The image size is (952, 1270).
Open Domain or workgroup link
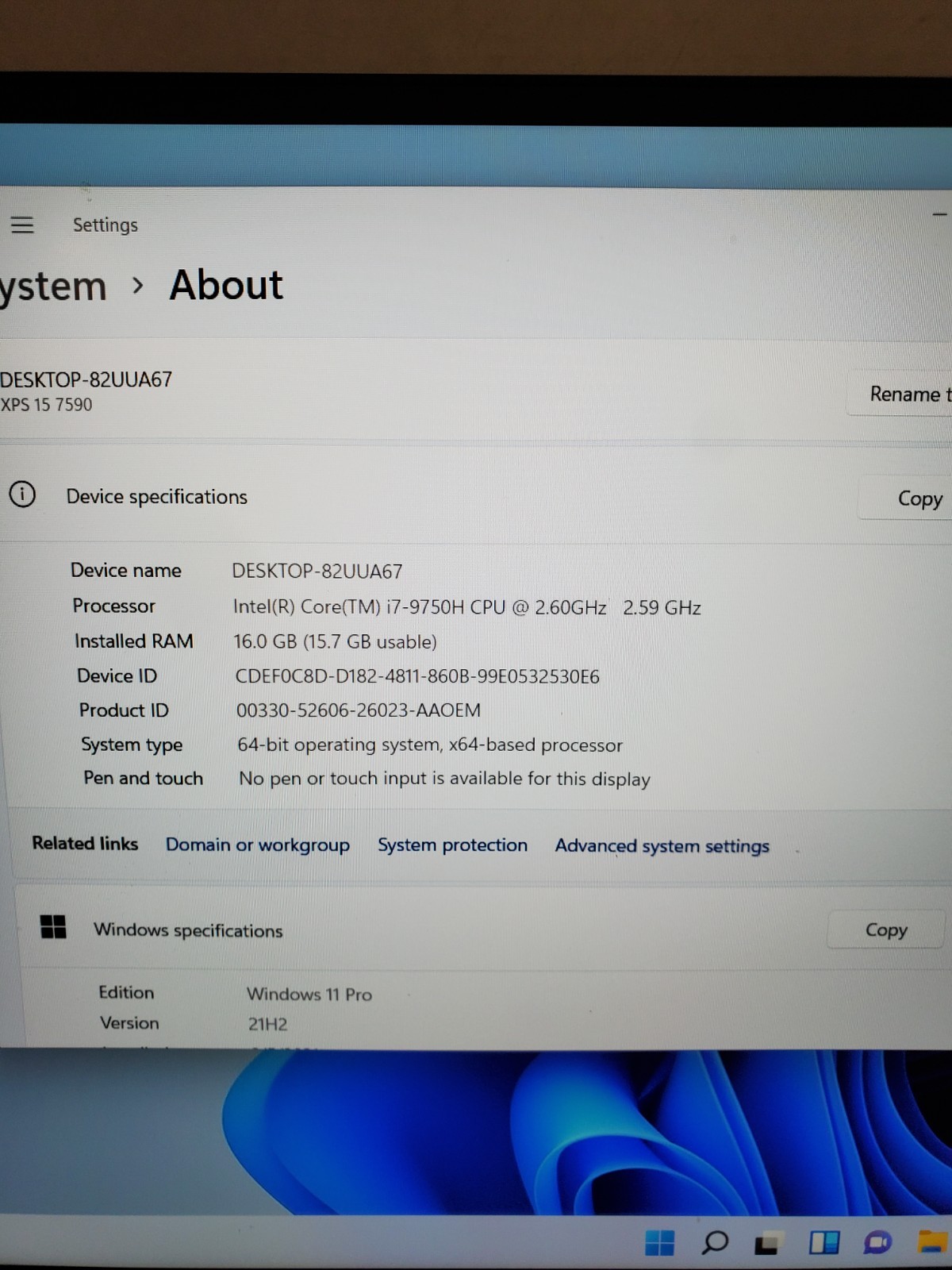click(258, 845)
